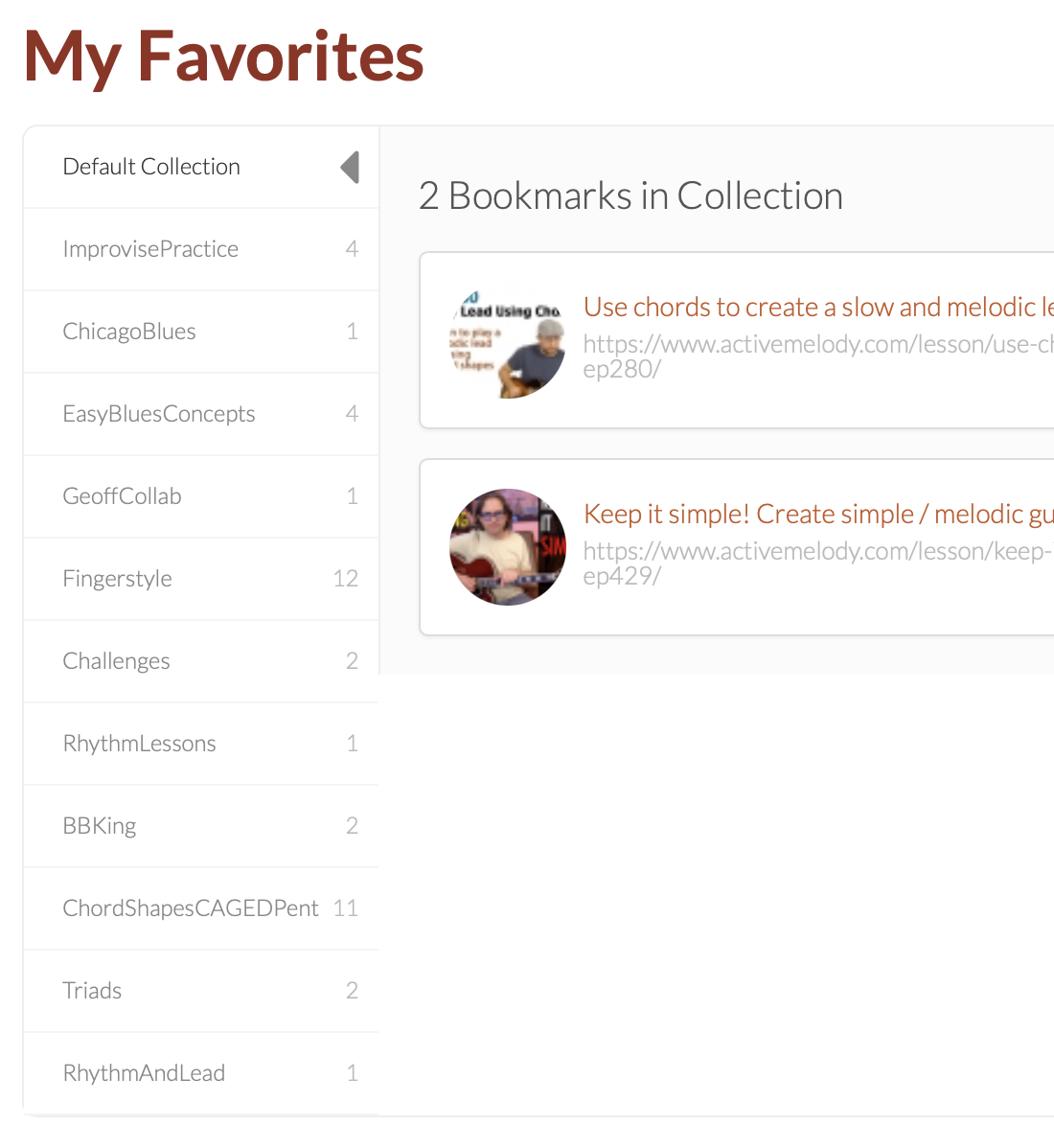Open the ChordShapesCAGEDPent collection
The width and height of the screenshot is (1054, 1148).
pyautogui.click(x=201, y=908)
